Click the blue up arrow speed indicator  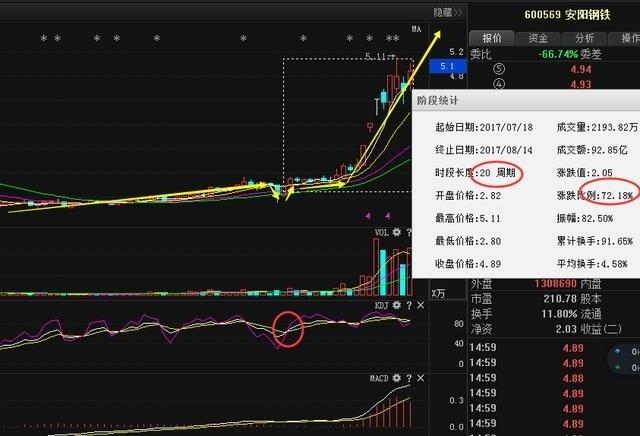(x=618, y=351)
